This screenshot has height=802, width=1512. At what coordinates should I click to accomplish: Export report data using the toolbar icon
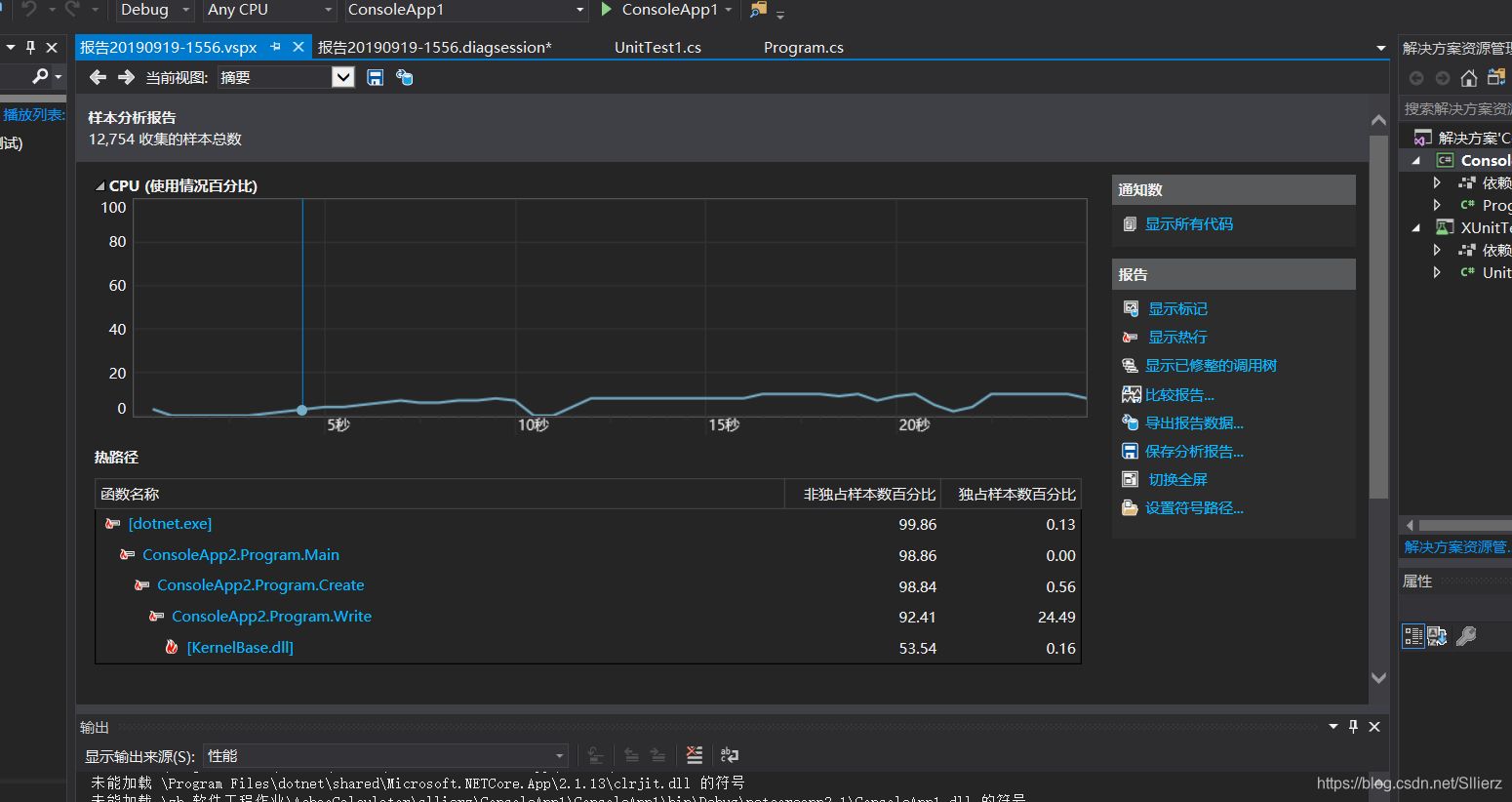[x=405, y=77]
